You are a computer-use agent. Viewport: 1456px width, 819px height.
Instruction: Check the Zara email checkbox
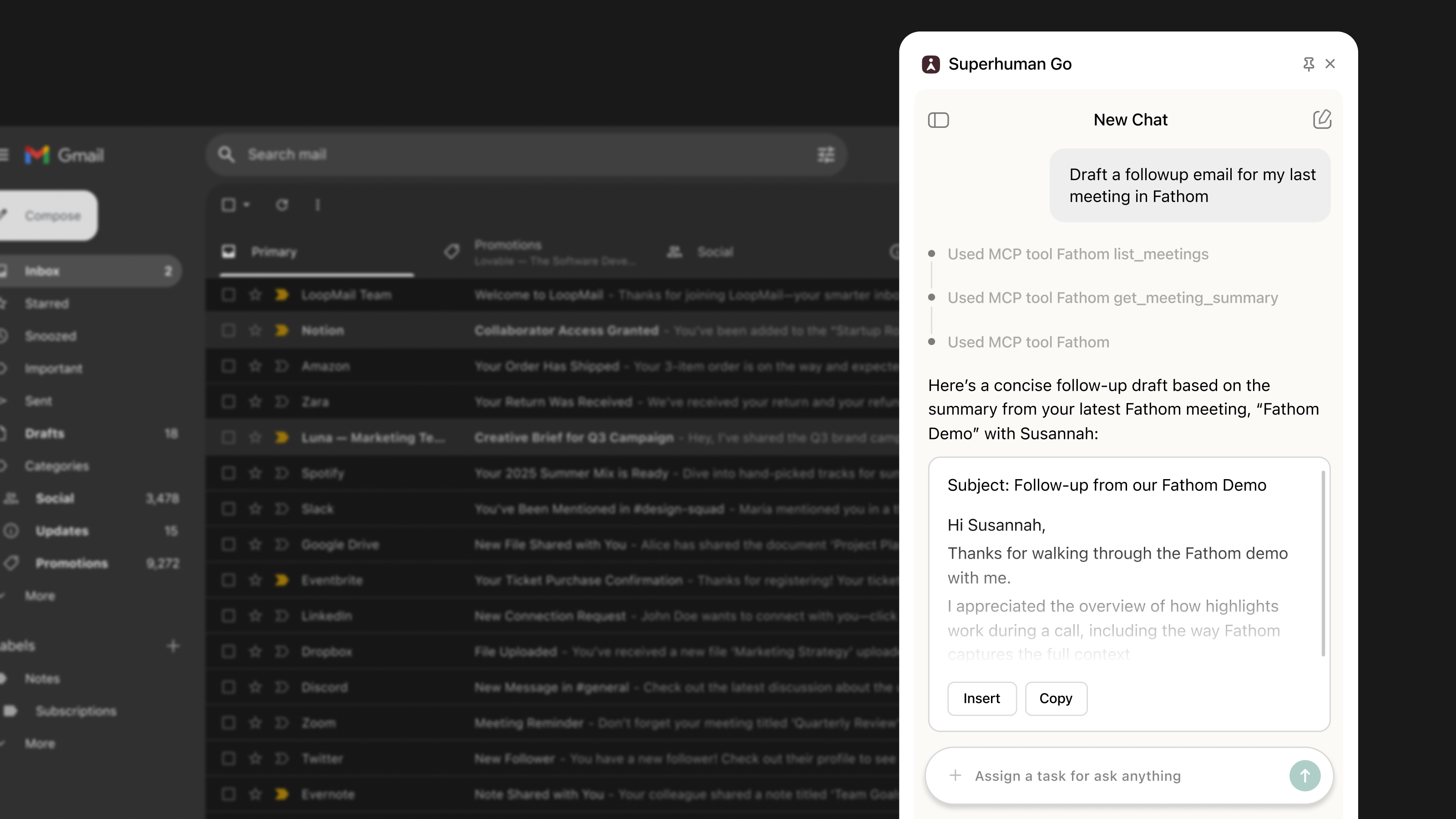(x=228, y=401)
